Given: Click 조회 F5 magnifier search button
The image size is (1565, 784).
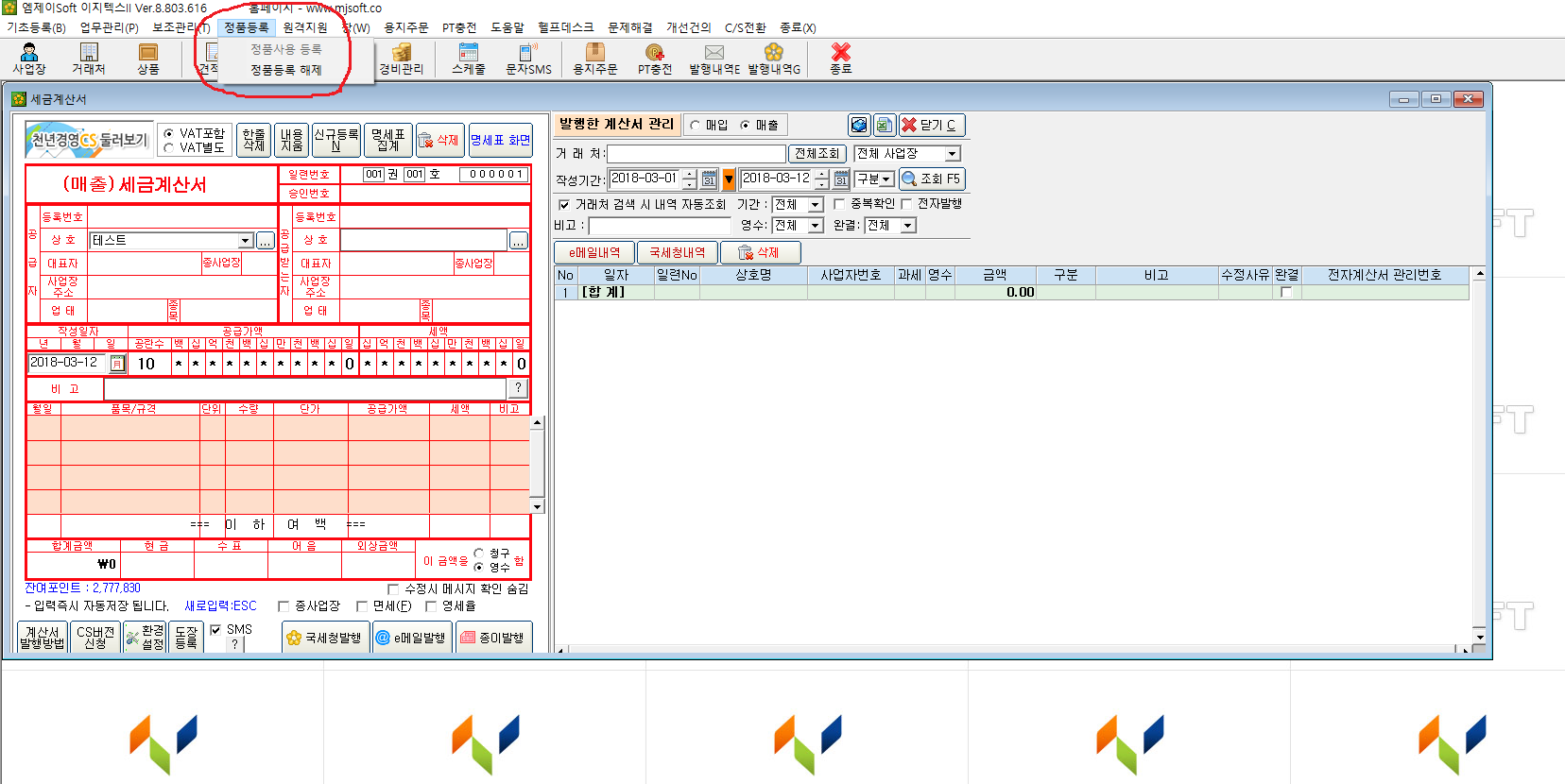Looking at the screenshot, I should (932, 179).
